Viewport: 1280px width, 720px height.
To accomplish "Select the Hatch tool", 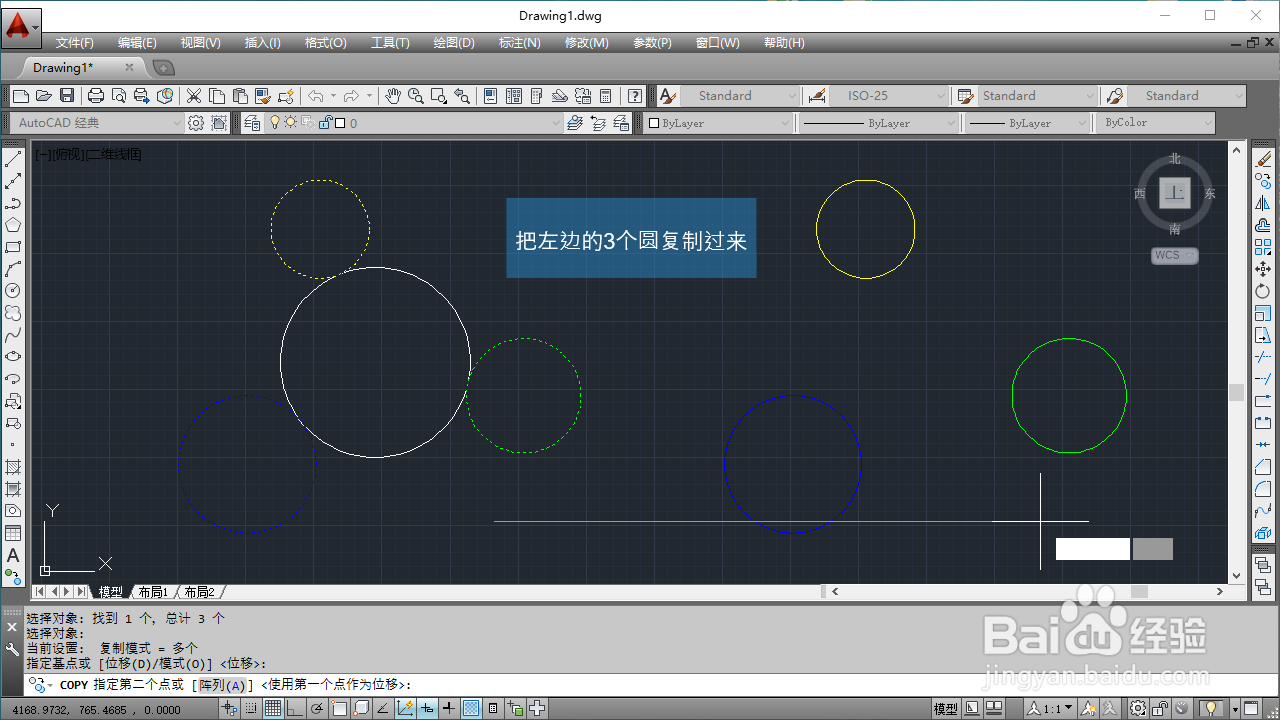I will (x=13, y=467).
